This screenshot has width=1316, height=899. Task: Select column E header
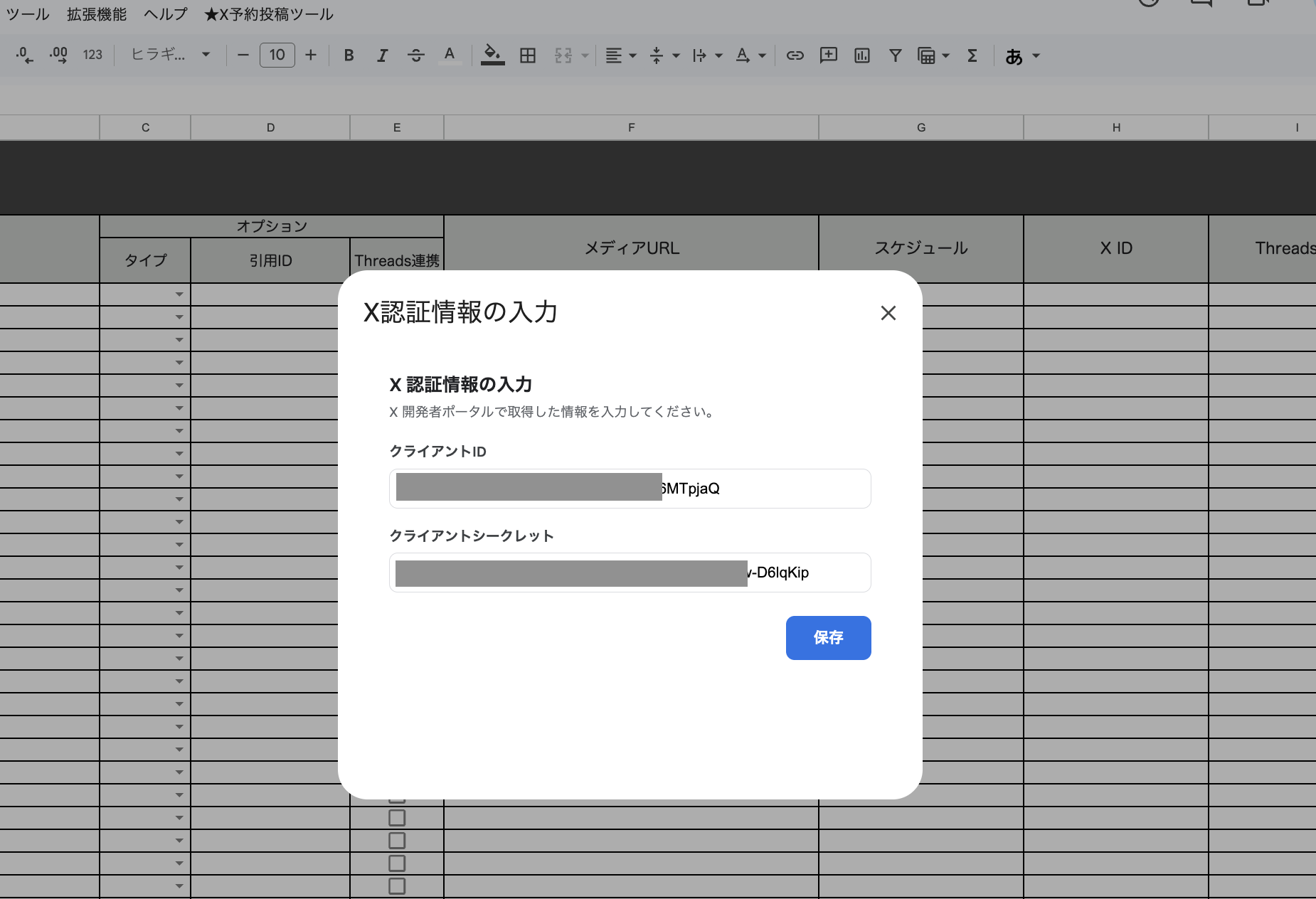coord(397,127)
